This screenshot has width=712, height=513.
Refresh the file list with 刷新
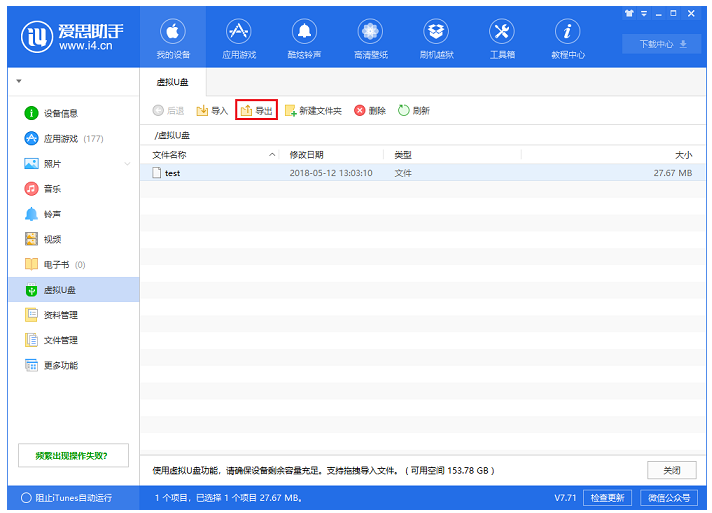click(x=413, y=110)
